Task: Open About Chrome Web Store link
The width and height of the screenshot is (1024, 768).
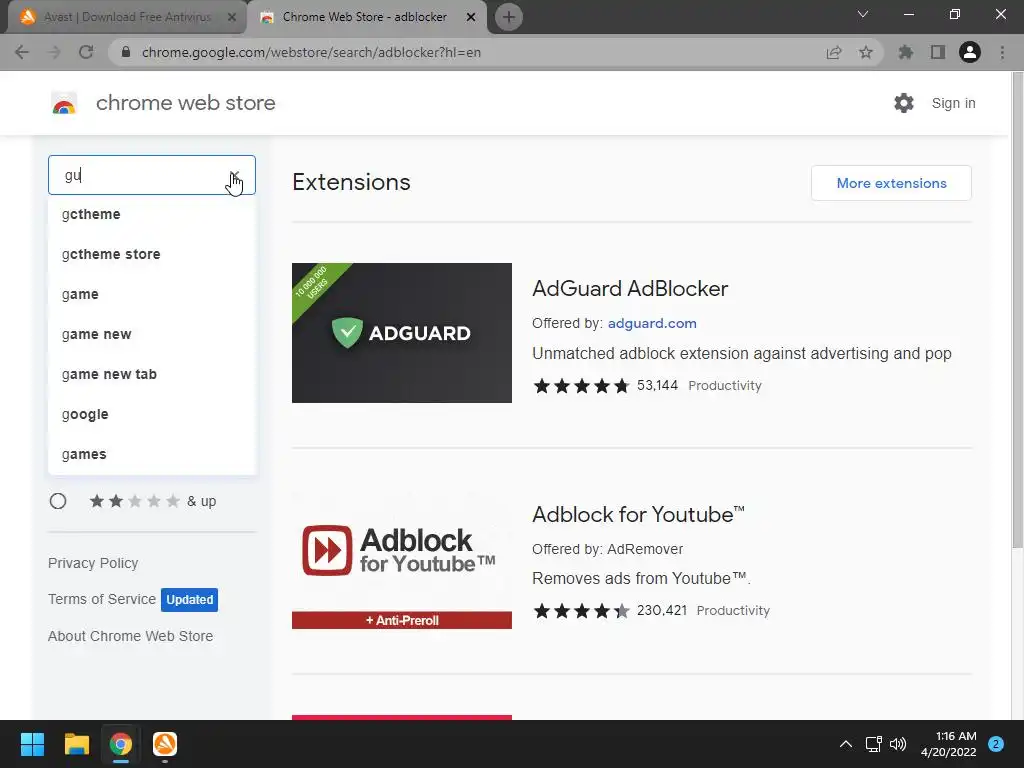Action: [130, 636]
